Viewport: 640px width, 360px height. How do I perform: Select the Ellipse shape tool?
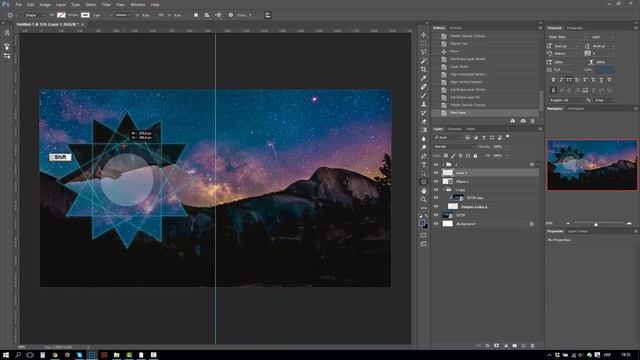coord(424,182)
